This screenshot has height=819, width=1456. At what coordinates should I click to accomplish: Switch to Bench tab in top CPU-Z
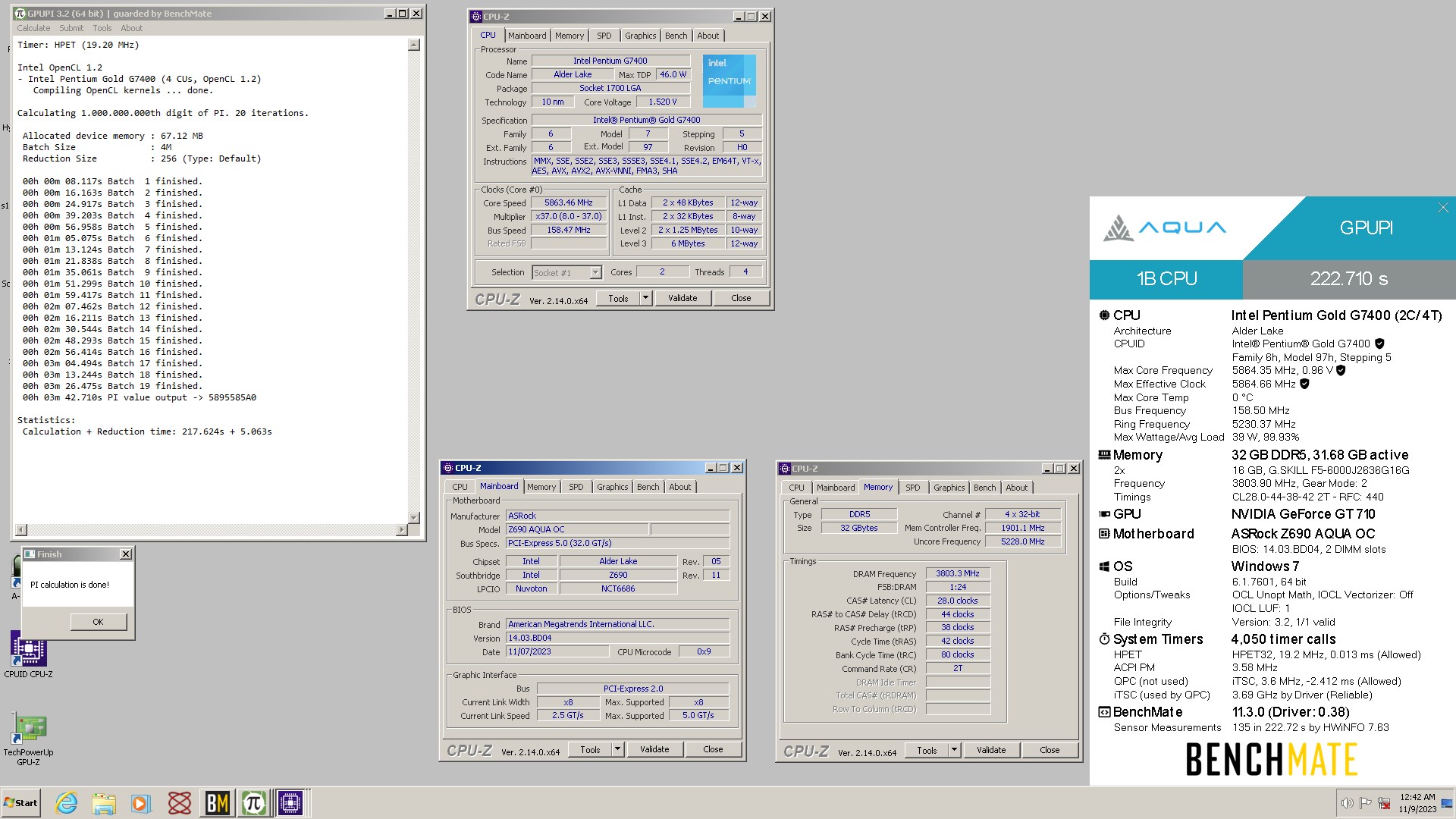point(676,36)
